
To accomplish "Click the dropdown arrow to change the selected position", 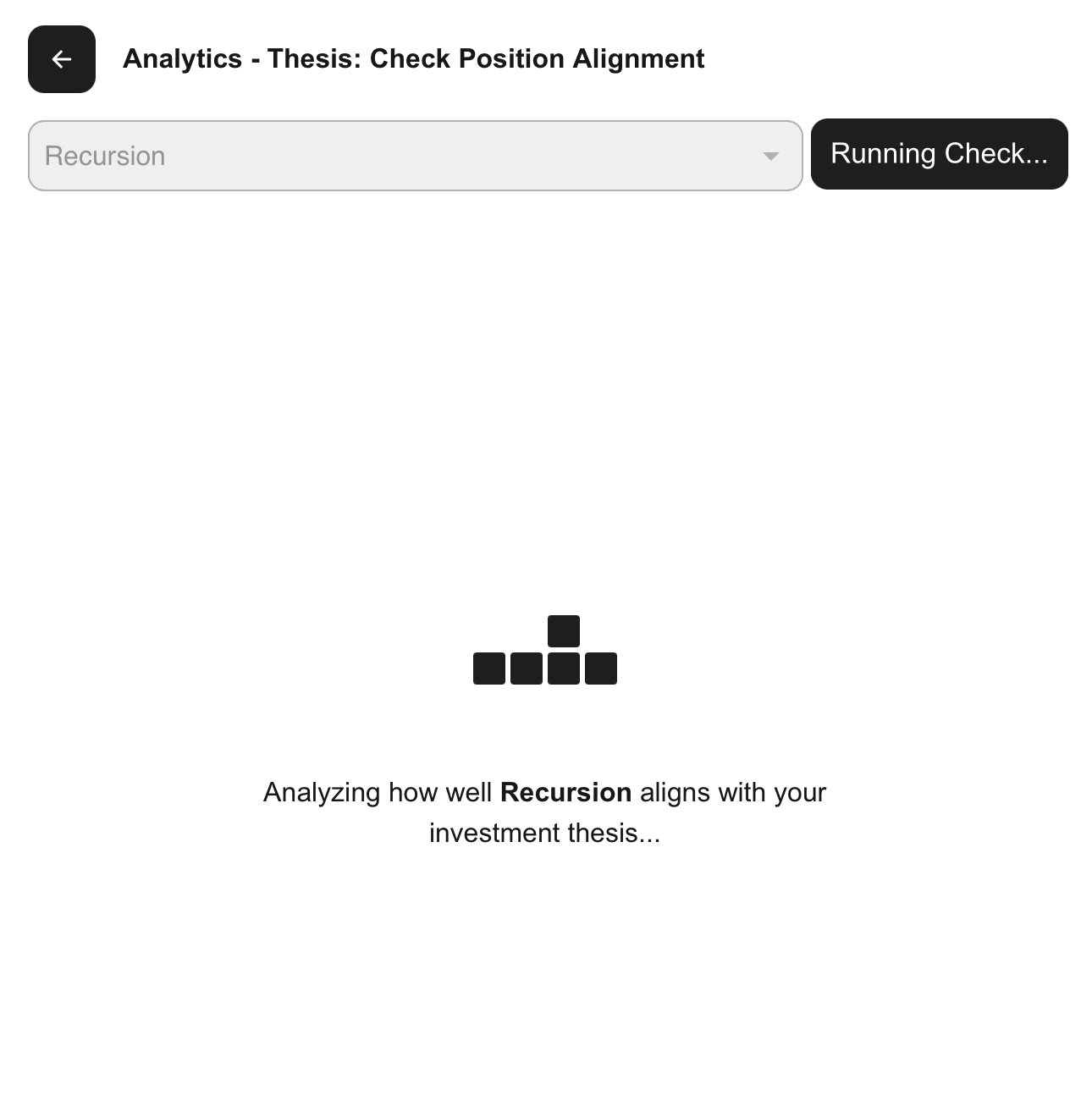I will tap(771, 155).
